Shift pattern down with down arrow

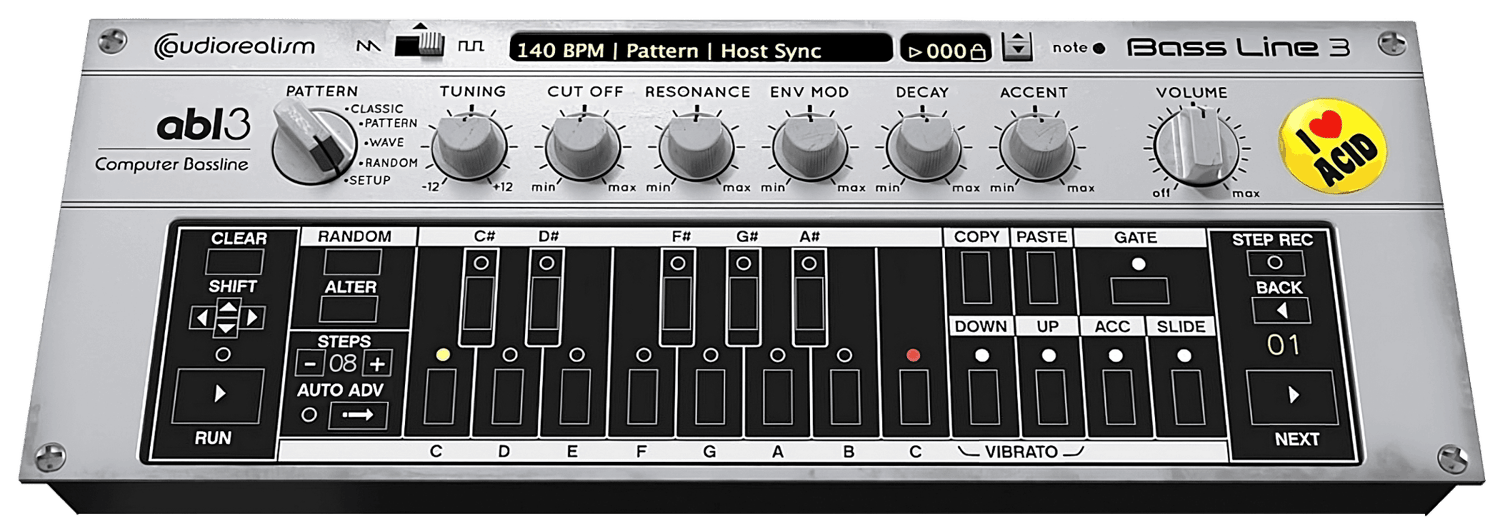pos(228,327)
